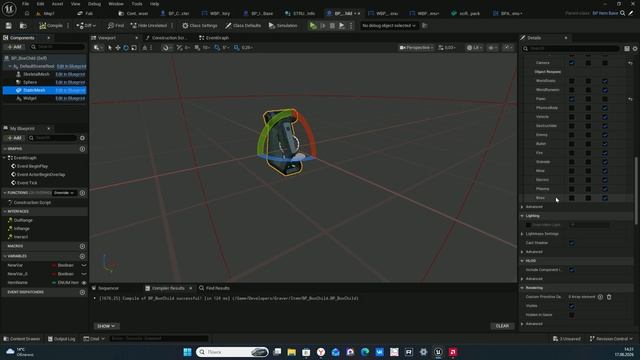Viewport: 640px width, 360px height.
Task: Open the Output Log
Action: (62, 339)
